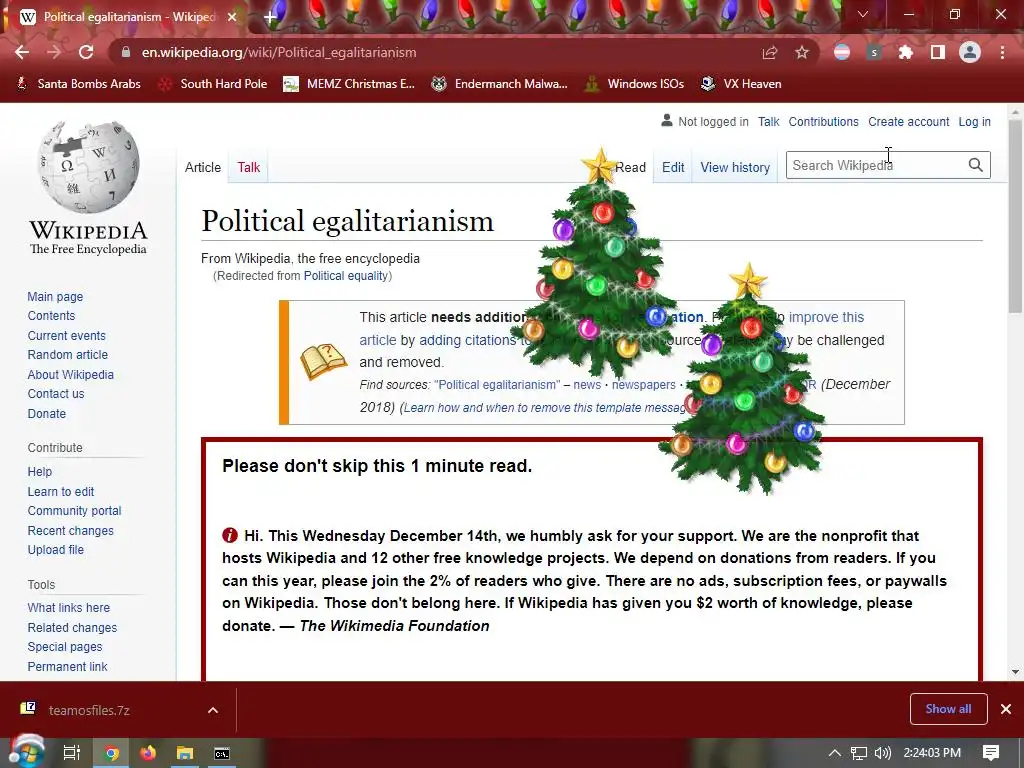Screen dimensions: 1024x768
Task: Open File Explorer from the taskbar
Action: [x=185, y=753]
